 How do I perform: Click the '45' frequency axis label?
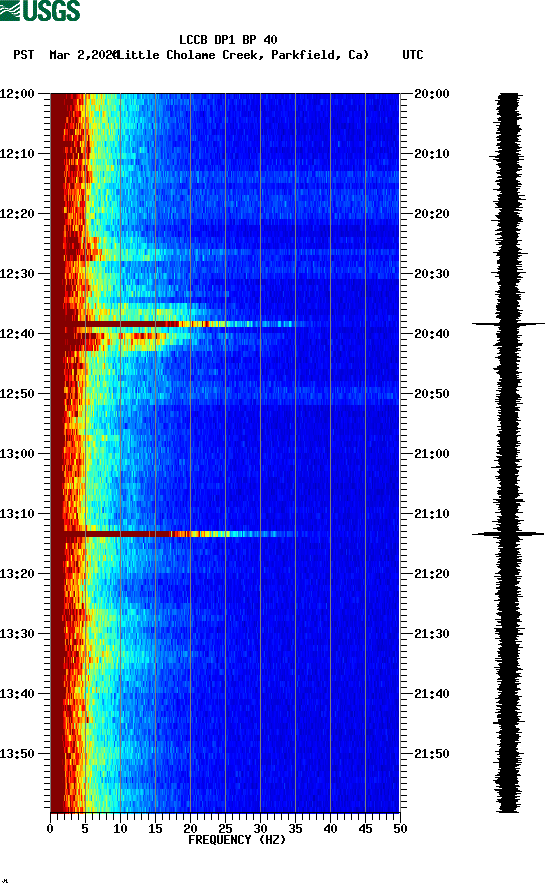point(365,829)
